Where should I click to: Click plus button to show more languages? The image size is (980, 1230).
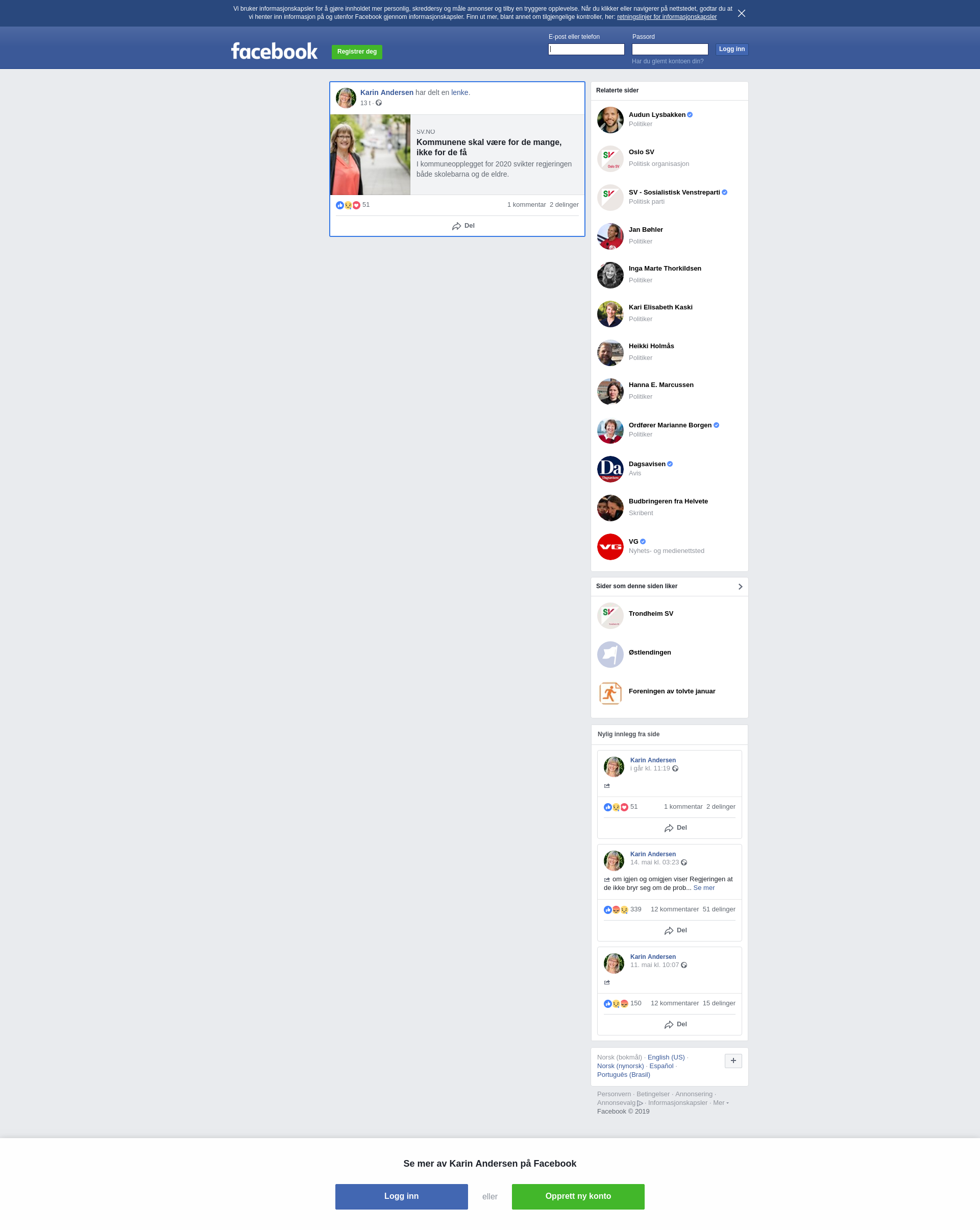click(733, 1060)
